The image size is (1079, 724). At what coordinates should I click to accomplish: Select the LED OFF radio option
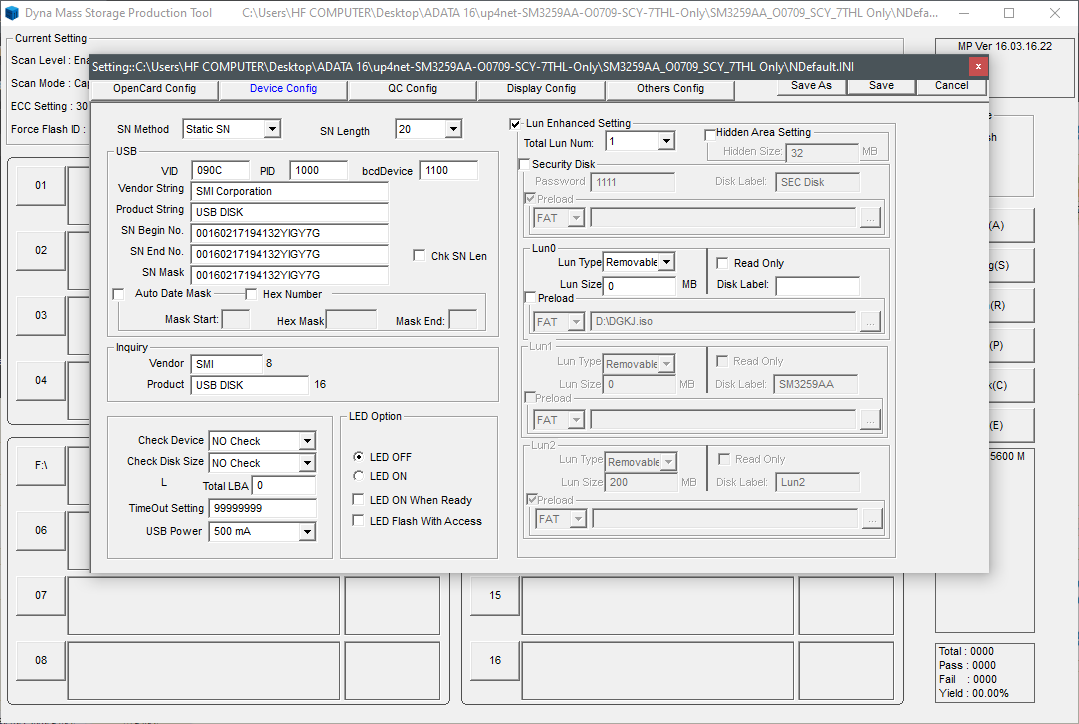359,456
